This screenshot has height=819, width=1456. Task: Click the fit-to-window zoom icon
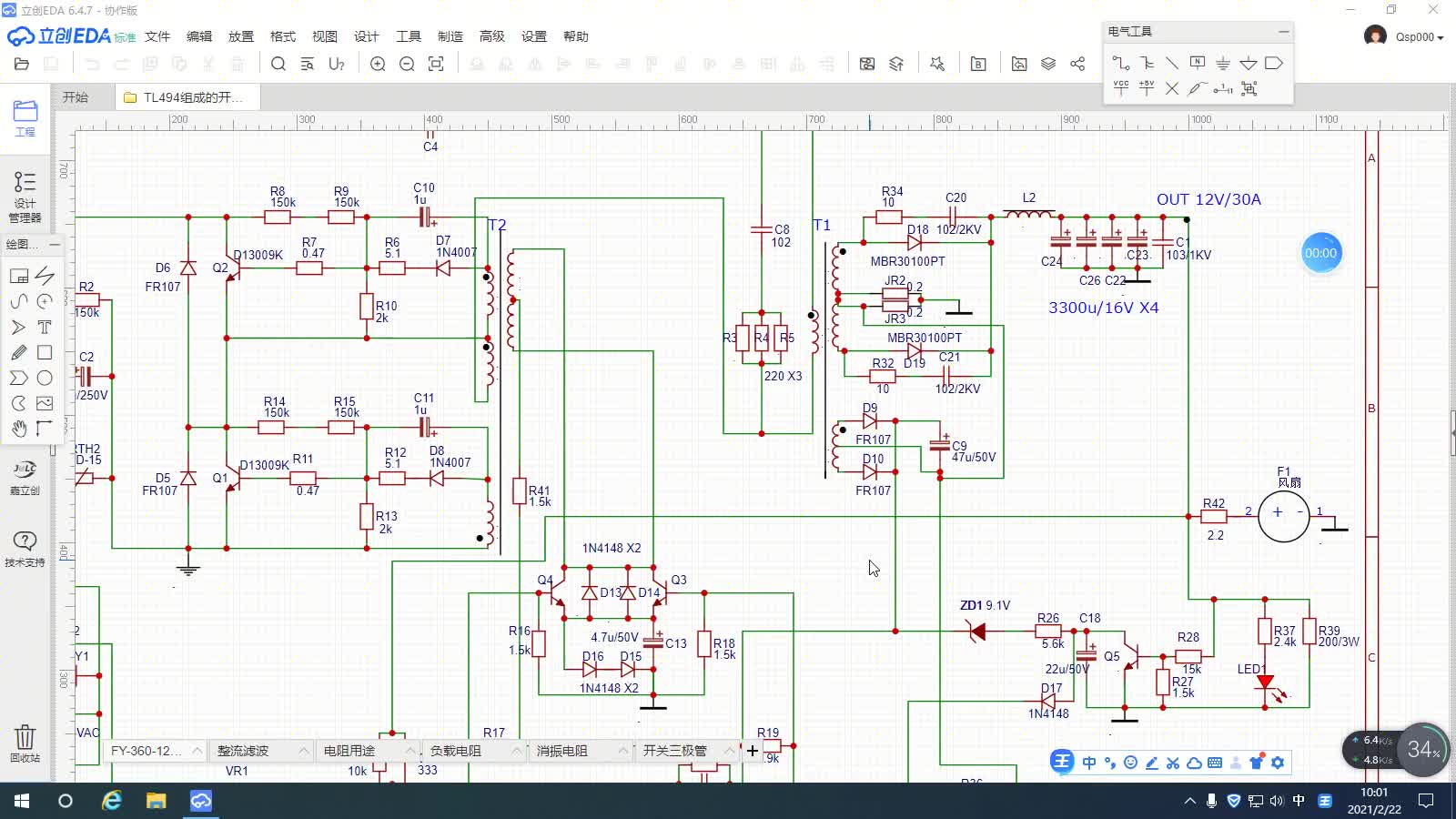(x=436, y=64)
